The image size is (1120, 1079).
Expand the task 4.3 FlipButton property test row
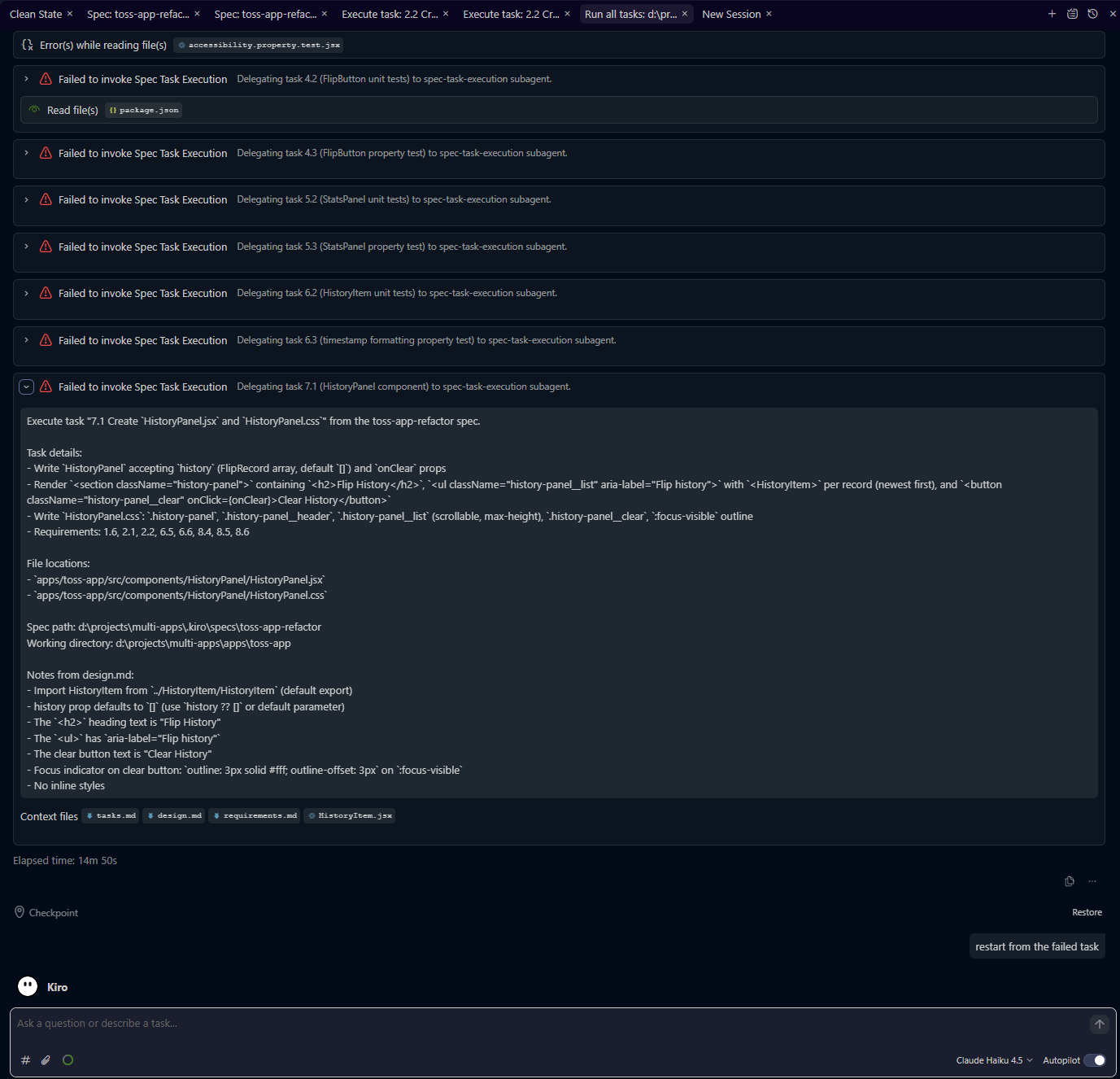[27, 153]
